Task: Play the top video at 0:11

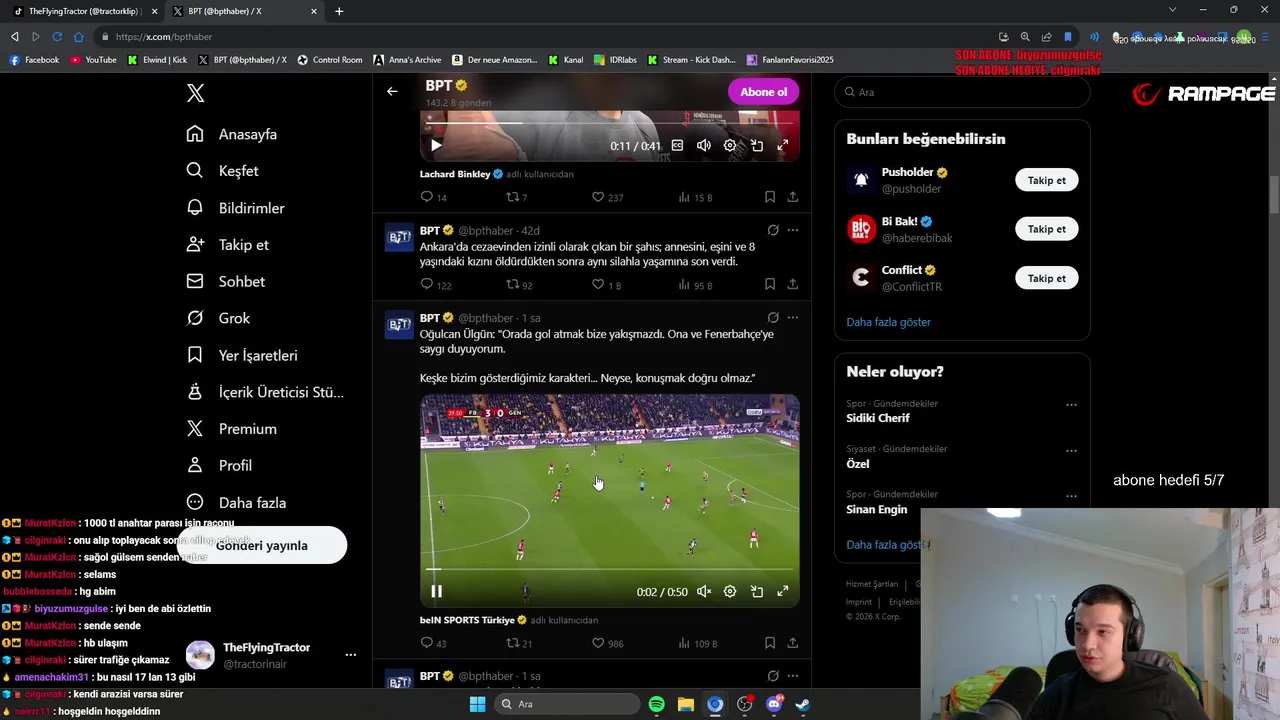Action: click(436, 145)
